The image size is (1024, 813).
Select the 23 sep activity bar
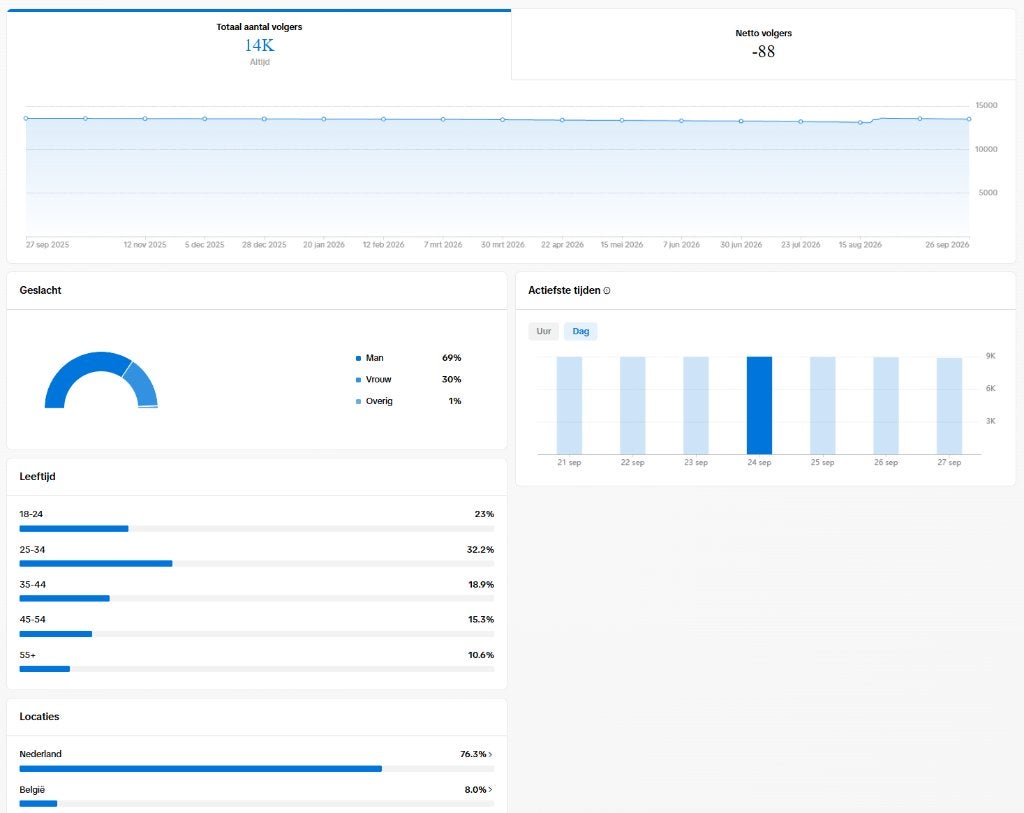click(x=696, y=405)
